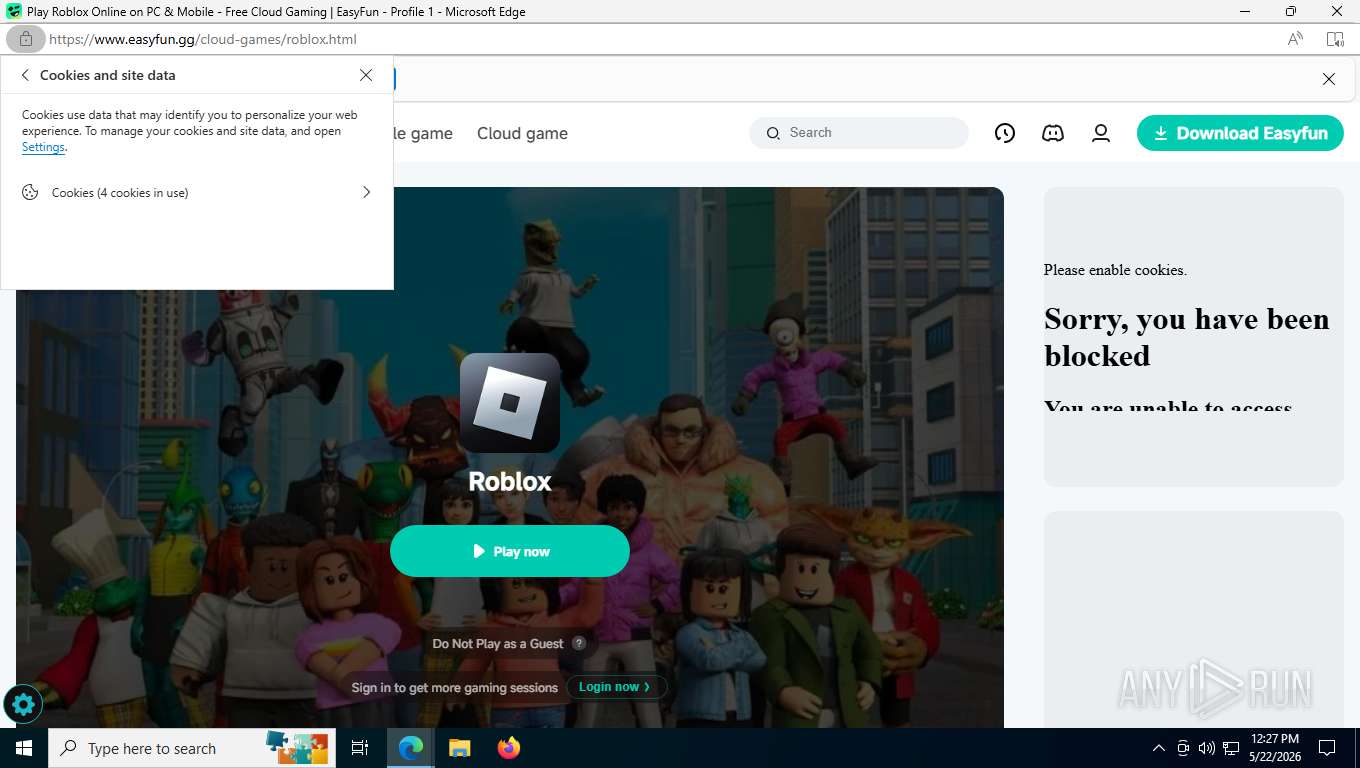
Task: Close the Cookies and site data popup
Action: click(x=366, y=75)
